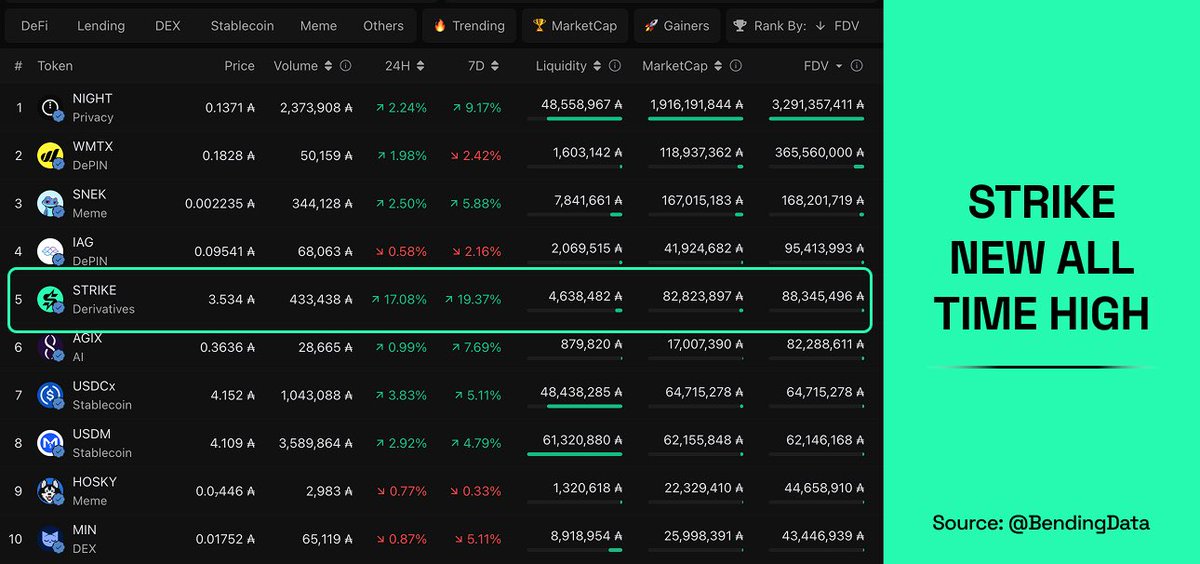Show info tooltip beside Liquidity header
The width and height of the screenshot is (1200, 564).
tap(615, 66)
